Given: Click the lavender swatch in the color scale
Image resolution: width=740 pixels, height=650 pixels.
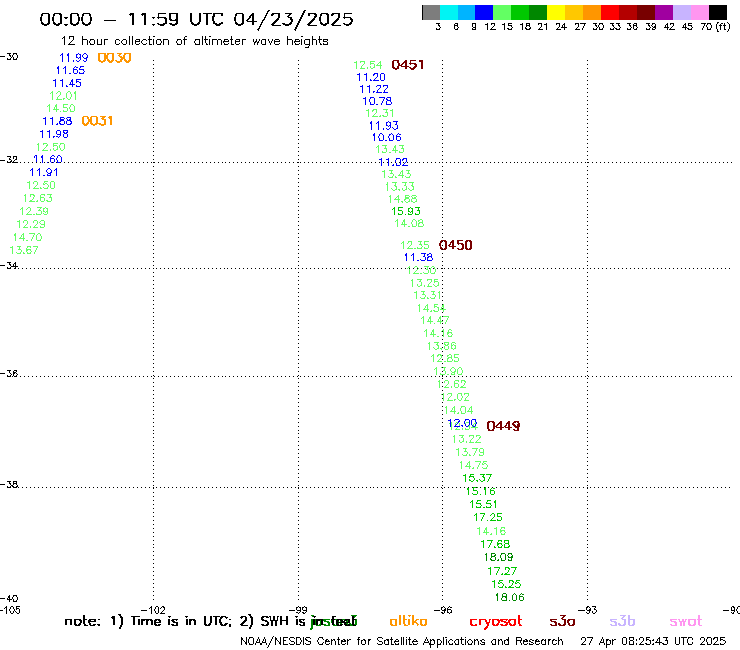Looking at the screenshot, I should pos(681,12).
